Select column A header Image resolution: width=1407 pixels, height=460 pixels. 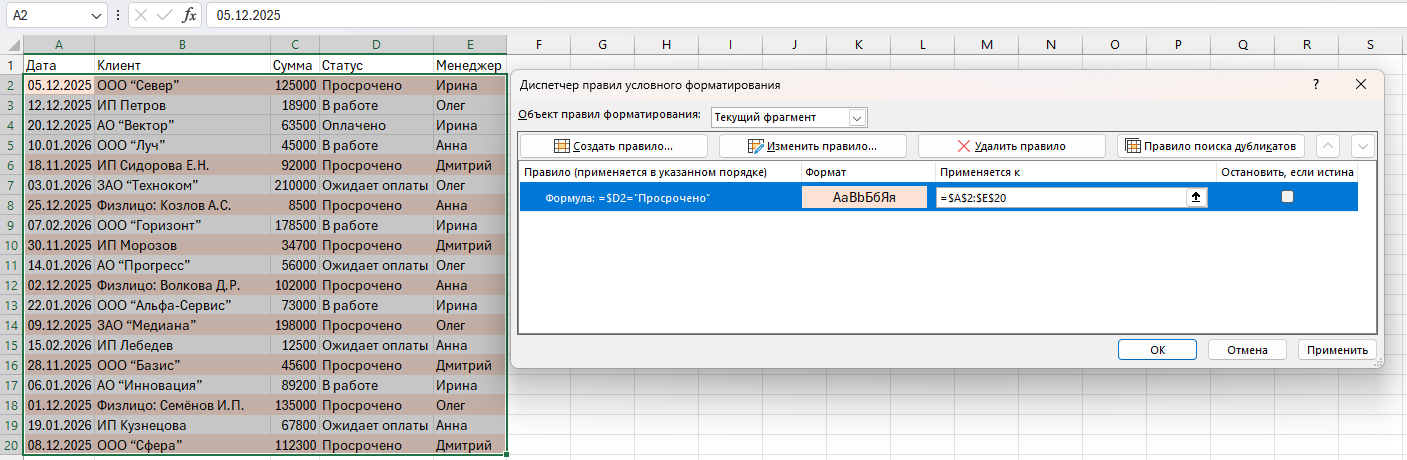[59, 45]
